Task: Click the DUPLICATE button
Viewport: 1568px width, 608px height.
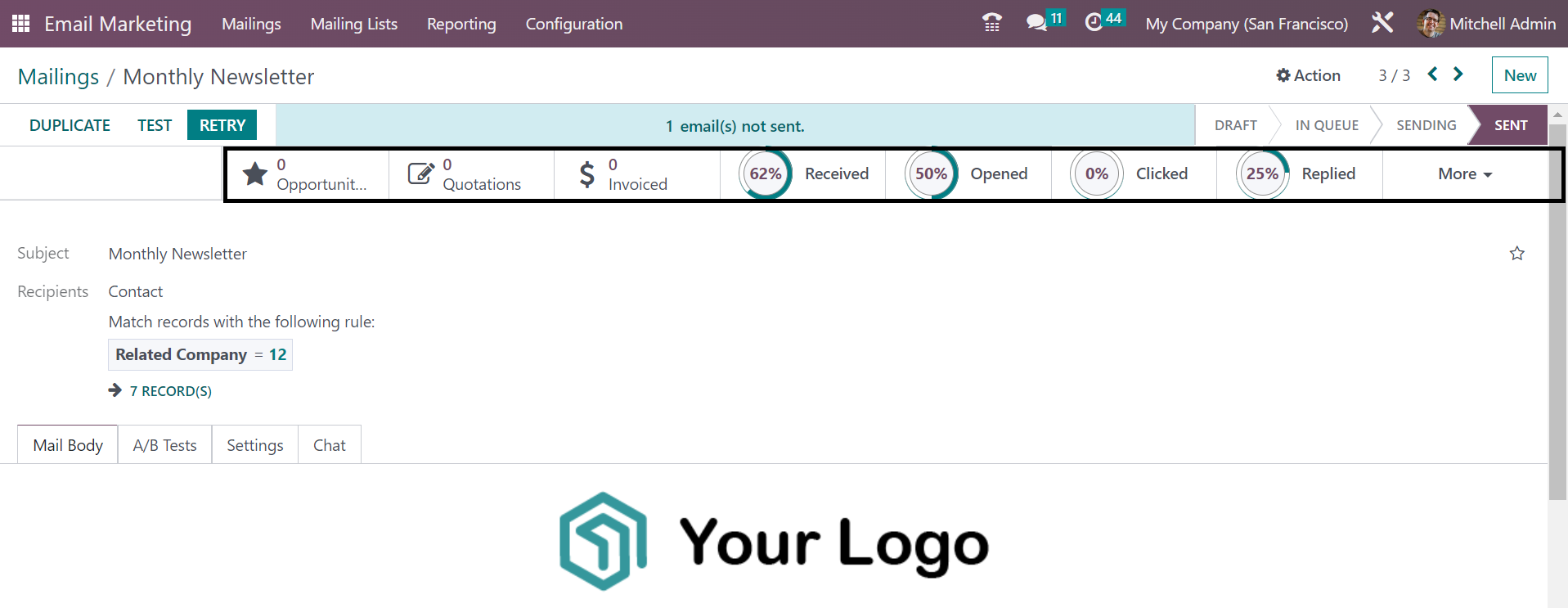Action: (70, 125)
